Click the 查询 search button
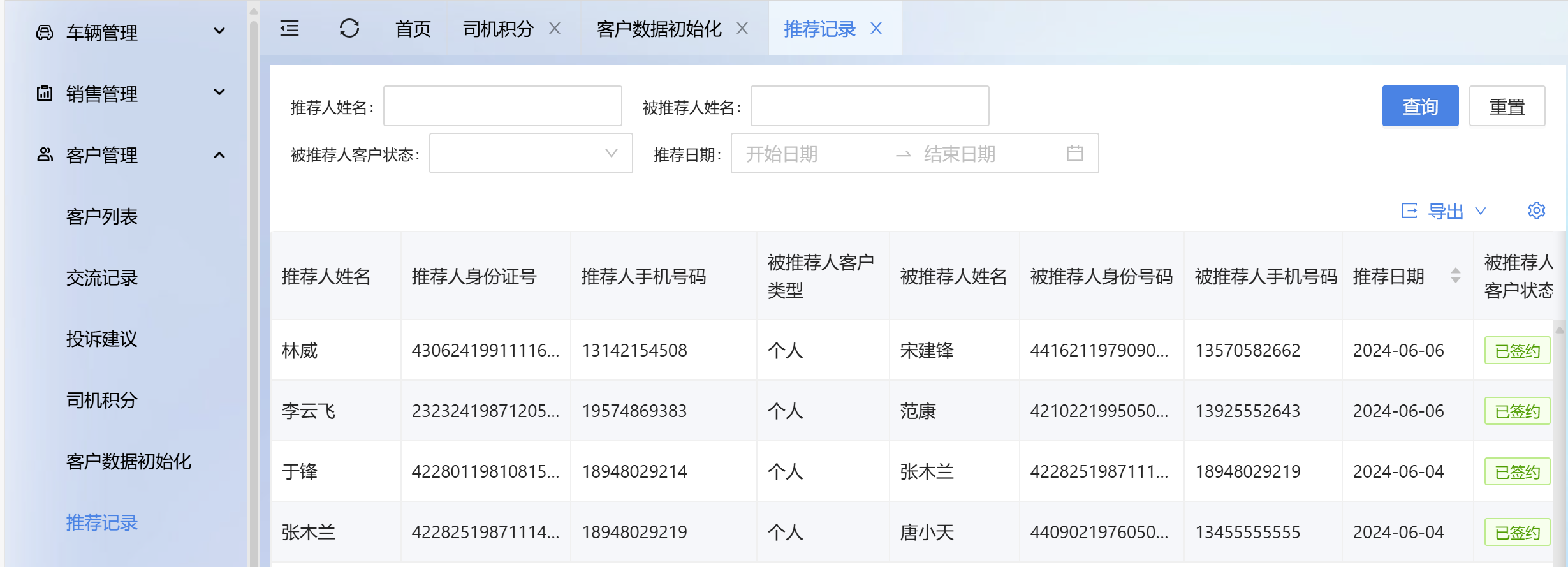Screen dimensions: 1568x567 (x=1419, y=107)
